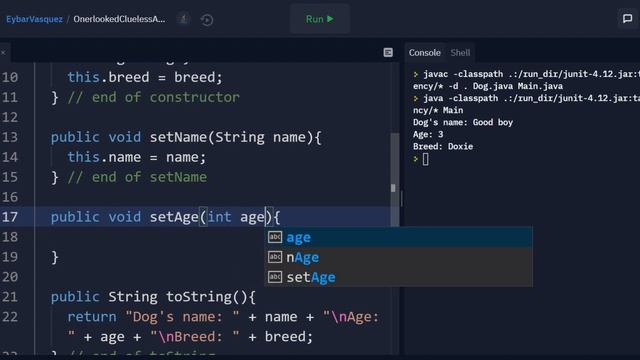Screen dimensions: 640x360
Task: Click the icon next to the repl name
Action: (x=183, y=19)
